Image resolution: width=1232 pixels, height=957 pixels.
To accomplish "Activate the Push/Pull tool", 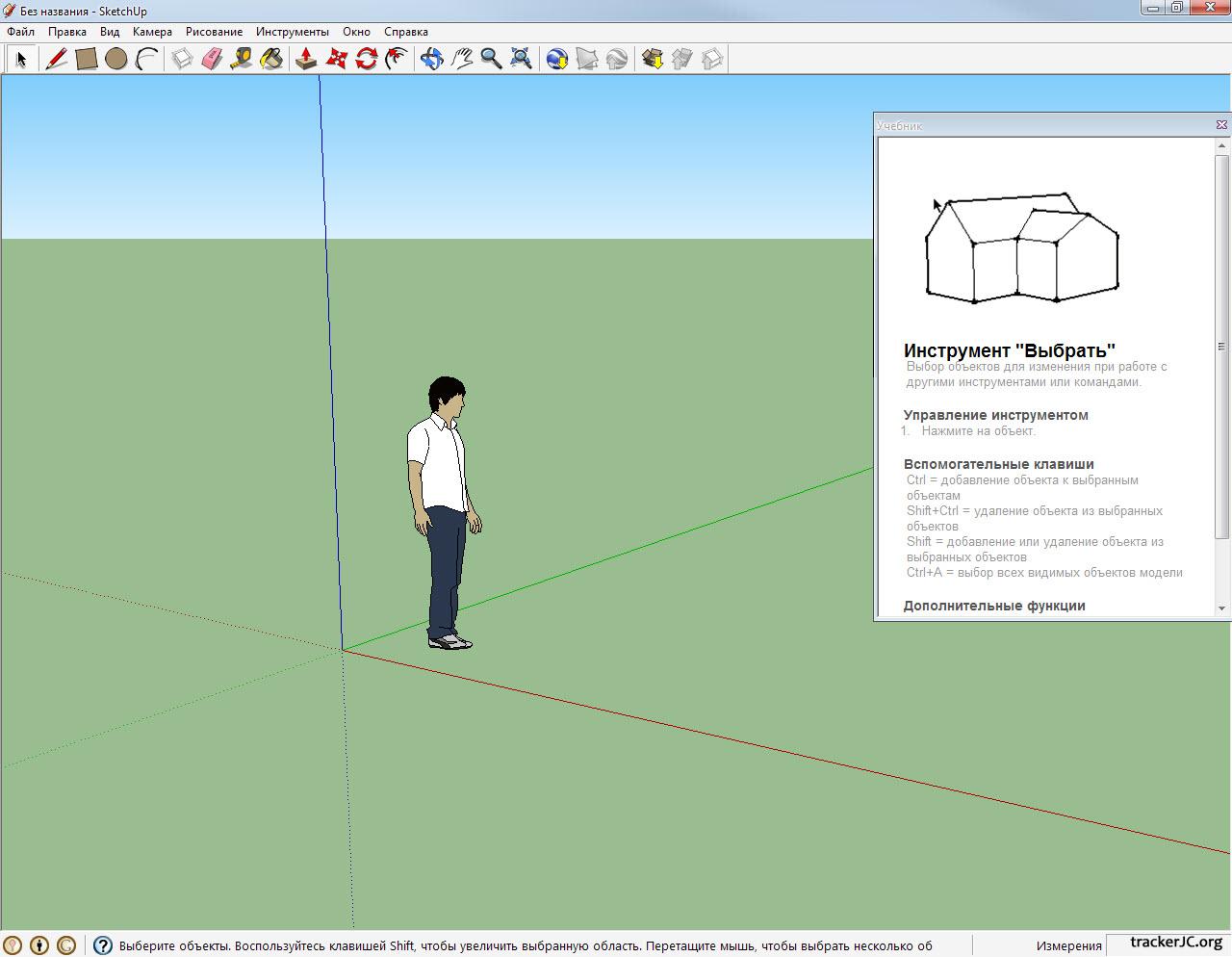I will 306,59.
